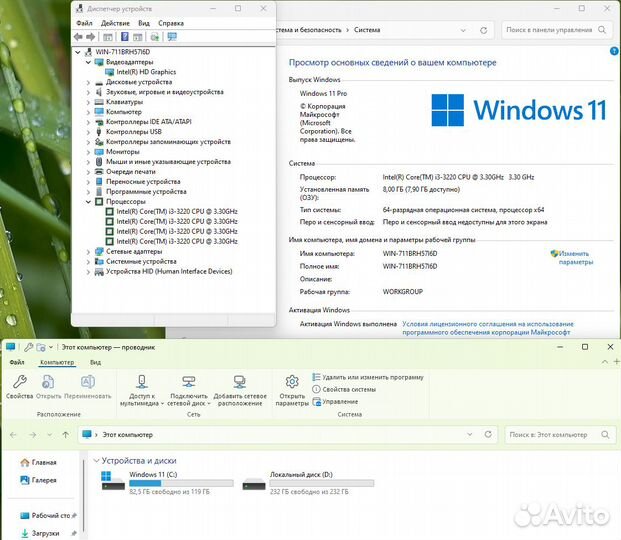Select Системные устройства tree item
Viewport: 621px width, 540px height.
141,261
